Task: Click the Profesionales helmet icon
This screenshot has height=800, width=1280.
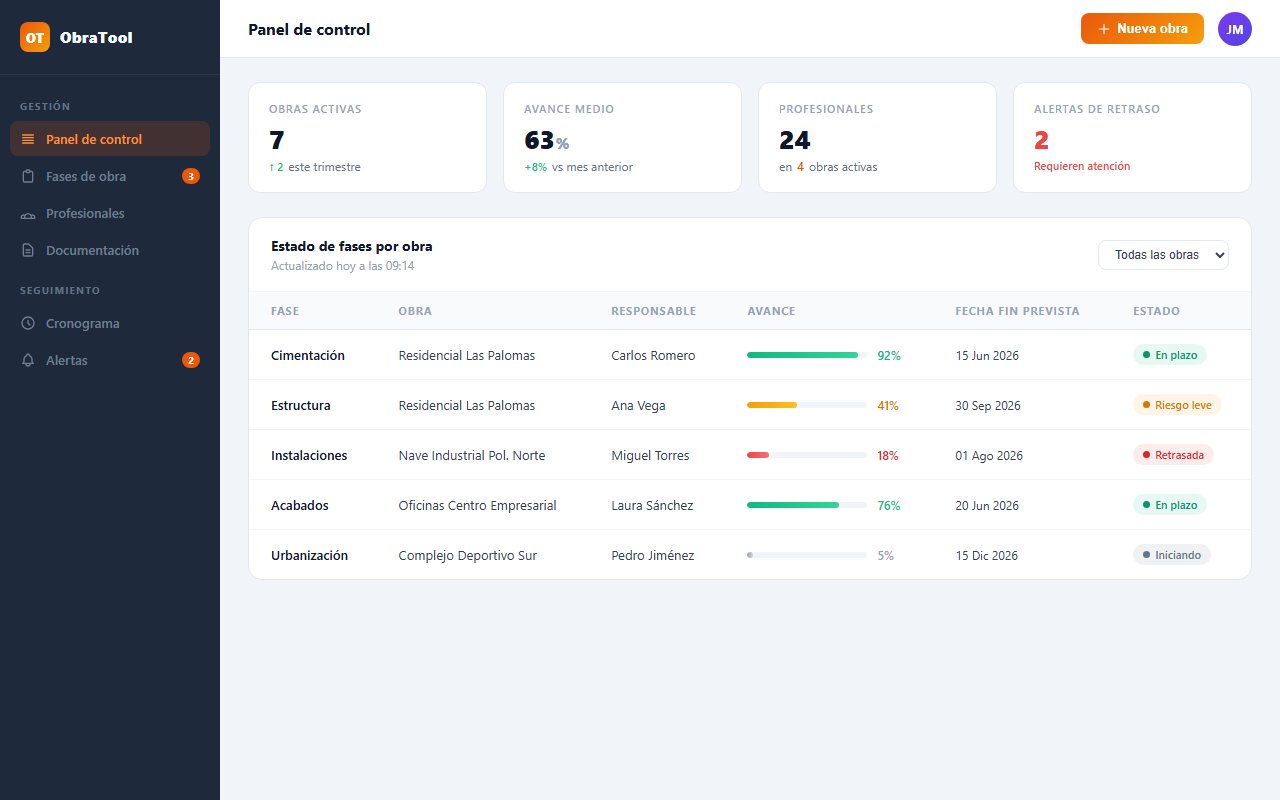Action: pos(28,214)
